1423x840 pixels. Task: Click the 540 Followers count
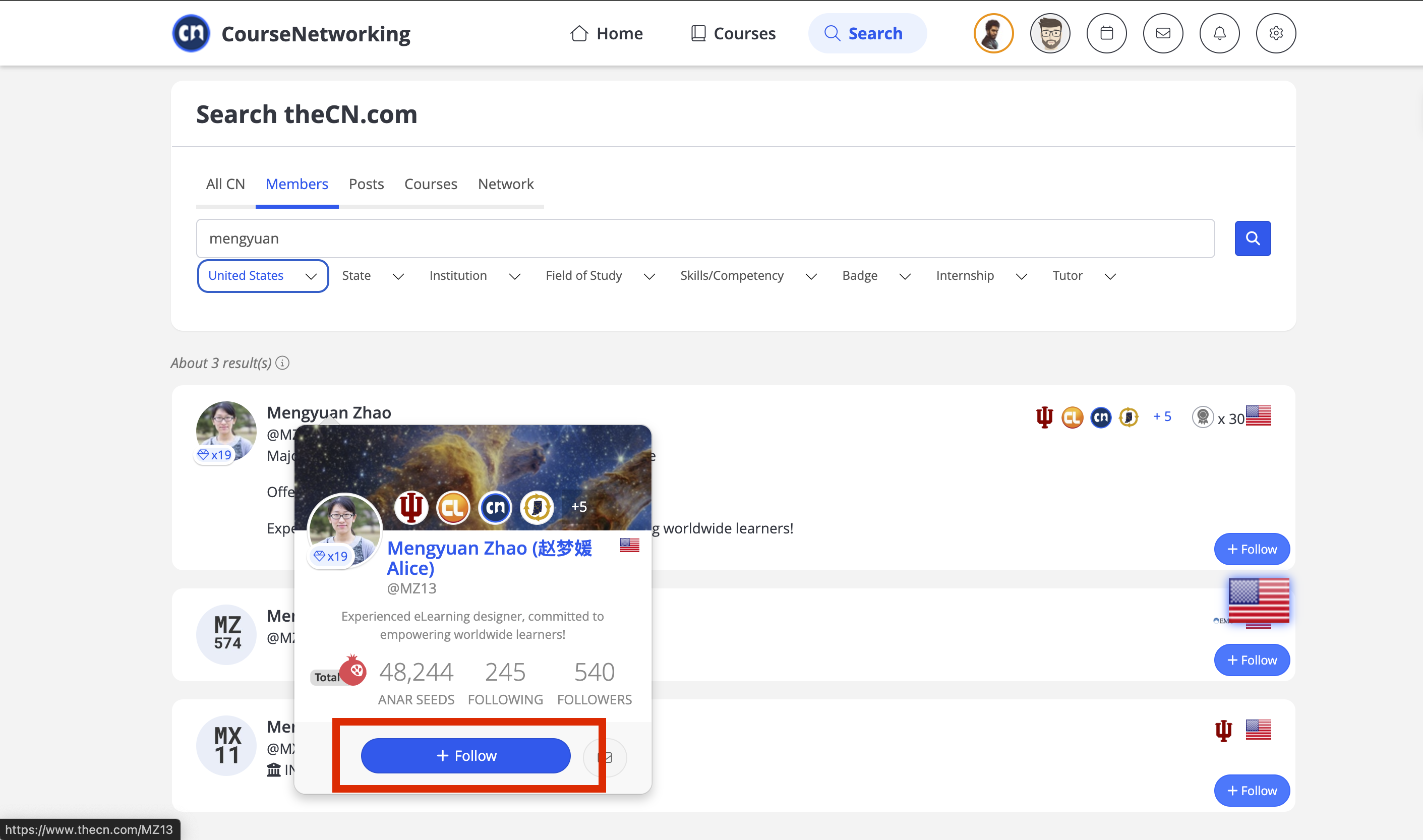[x=595, y=673]
